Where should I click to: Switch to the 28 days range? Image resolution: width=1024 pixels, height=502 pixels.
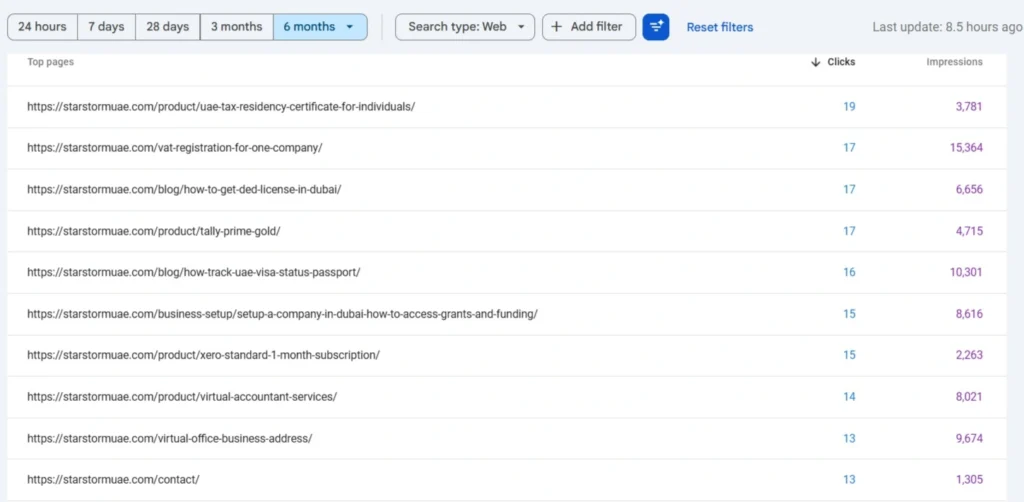click(167, 27)
